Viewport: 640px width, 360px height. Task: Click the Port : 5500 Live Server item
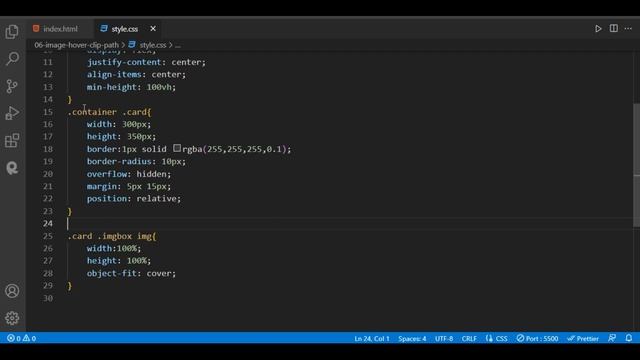pos(537,338)
